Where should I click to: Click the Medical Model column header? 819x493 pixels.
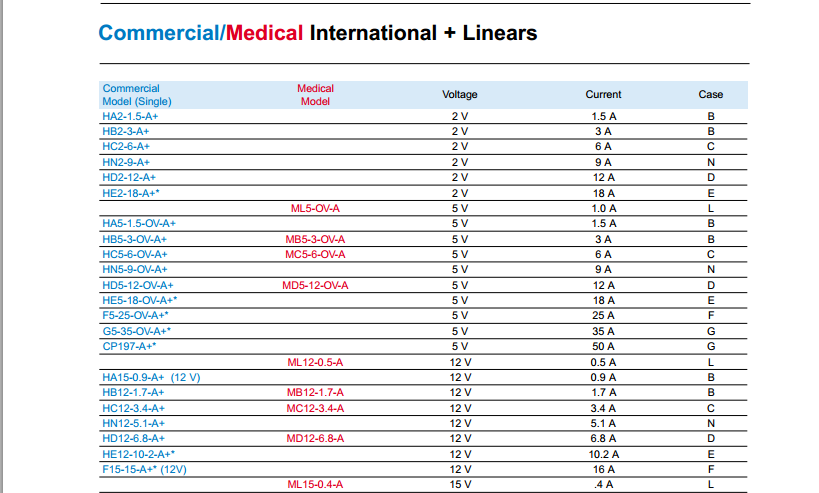315,95
